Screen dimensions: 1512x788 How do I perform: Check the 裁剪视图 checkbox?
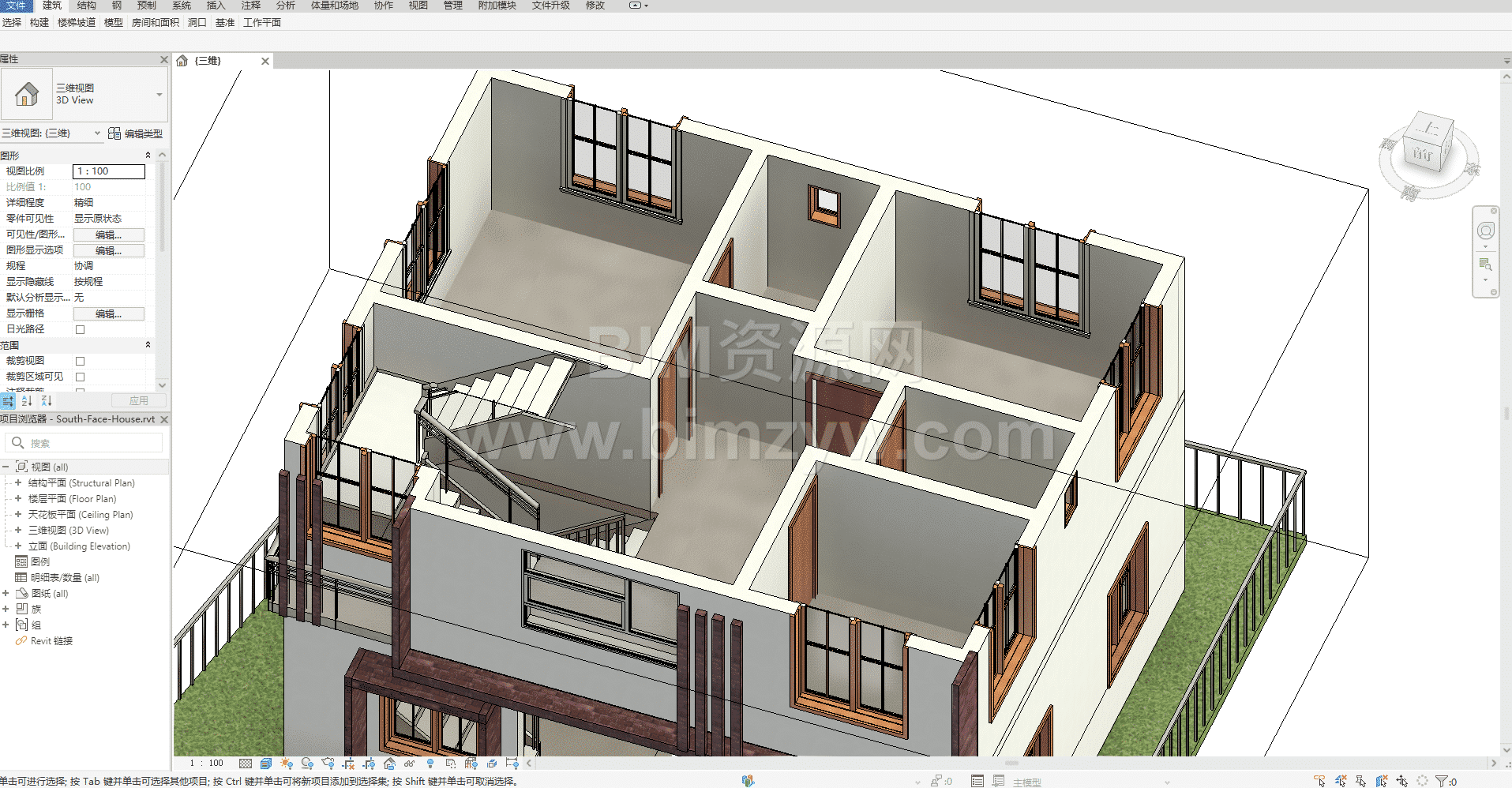point(80,361)
